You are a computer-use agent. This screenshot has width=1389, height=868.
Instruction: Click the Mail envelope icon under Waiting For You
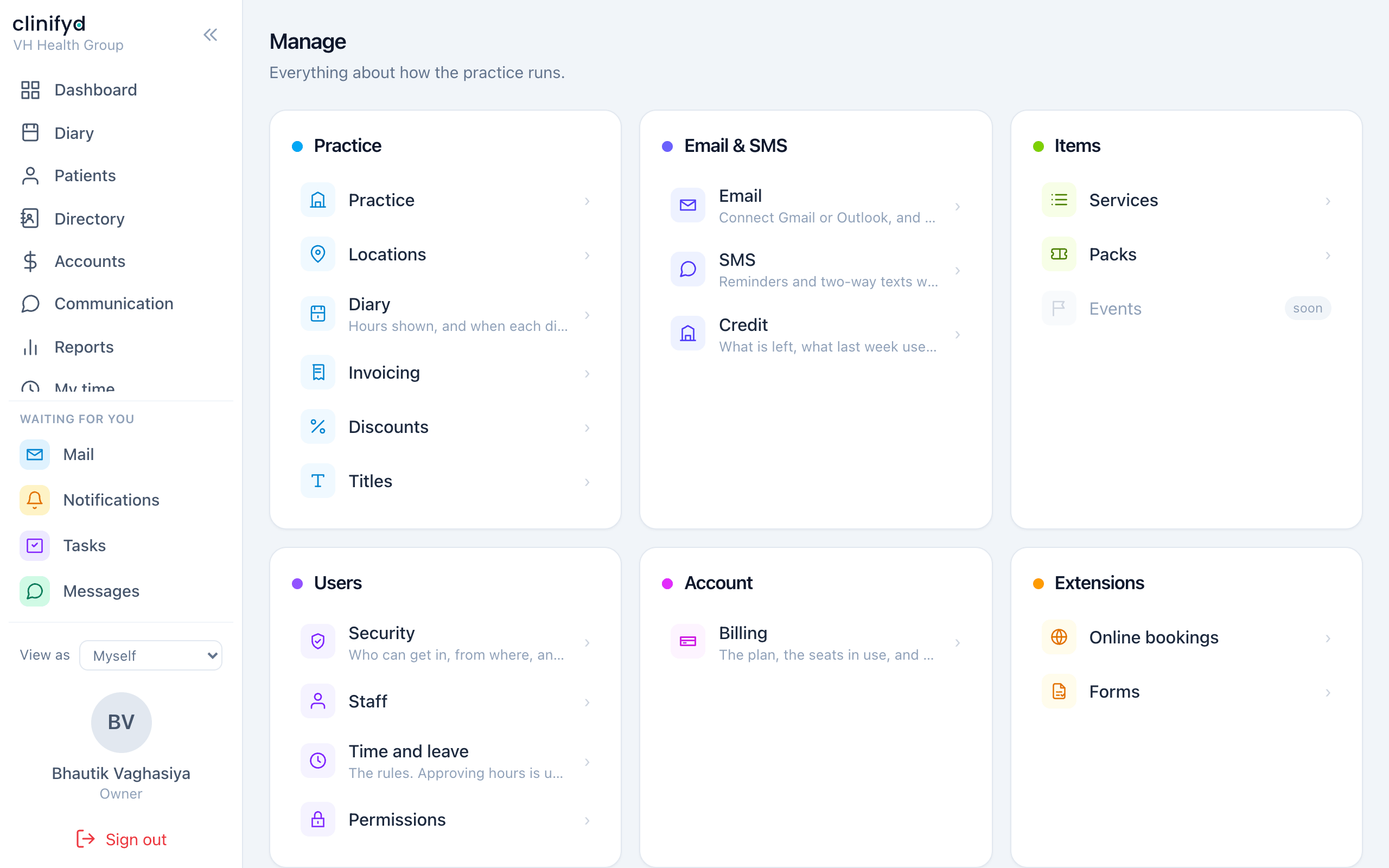coord(34,455)
